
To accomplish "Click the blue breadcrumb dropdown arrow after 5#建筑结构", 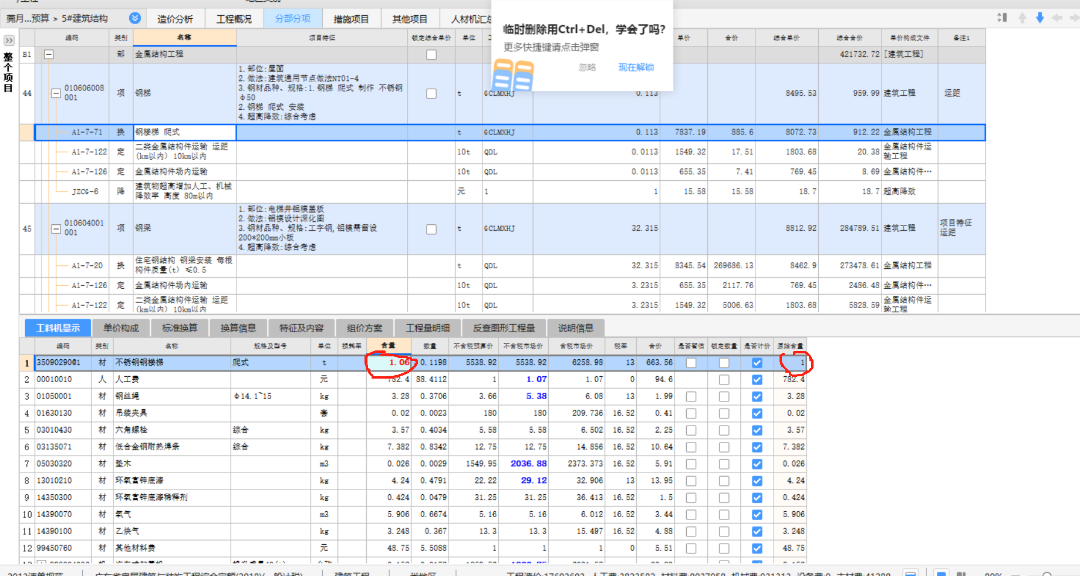I will pyautogui.click(x=135, y=19).
